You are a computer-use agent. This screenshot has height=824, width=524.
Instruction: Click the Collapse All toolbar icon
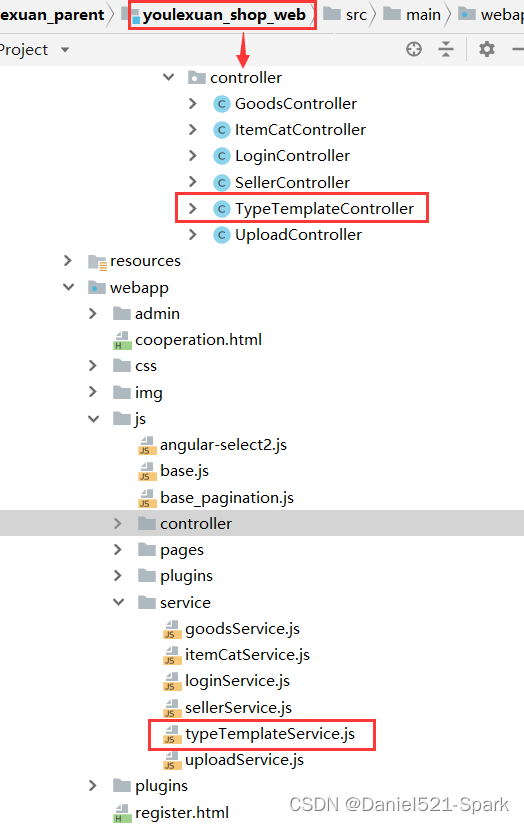click(446, 49)
